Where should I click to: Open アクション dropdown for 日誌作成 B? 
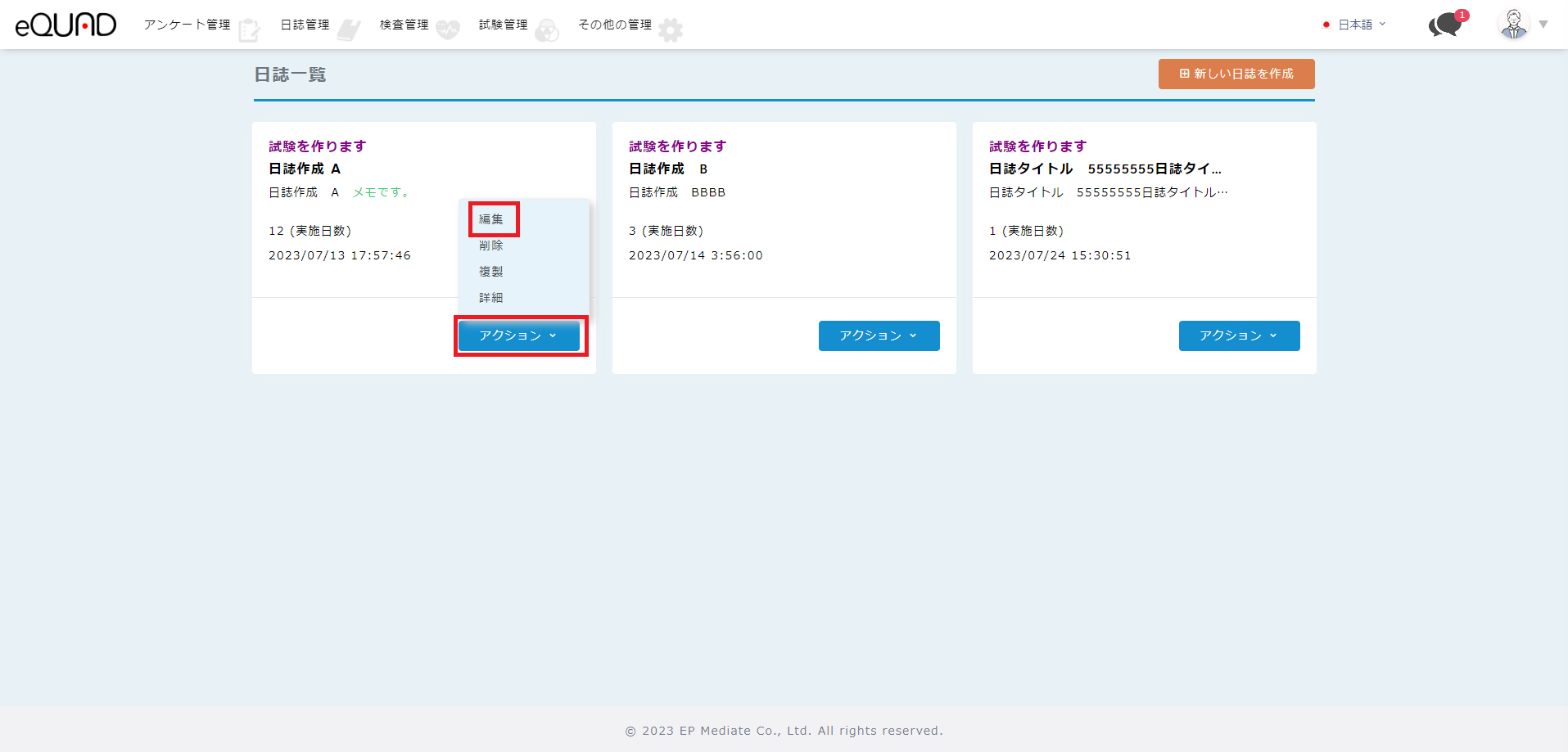point(879,335)
